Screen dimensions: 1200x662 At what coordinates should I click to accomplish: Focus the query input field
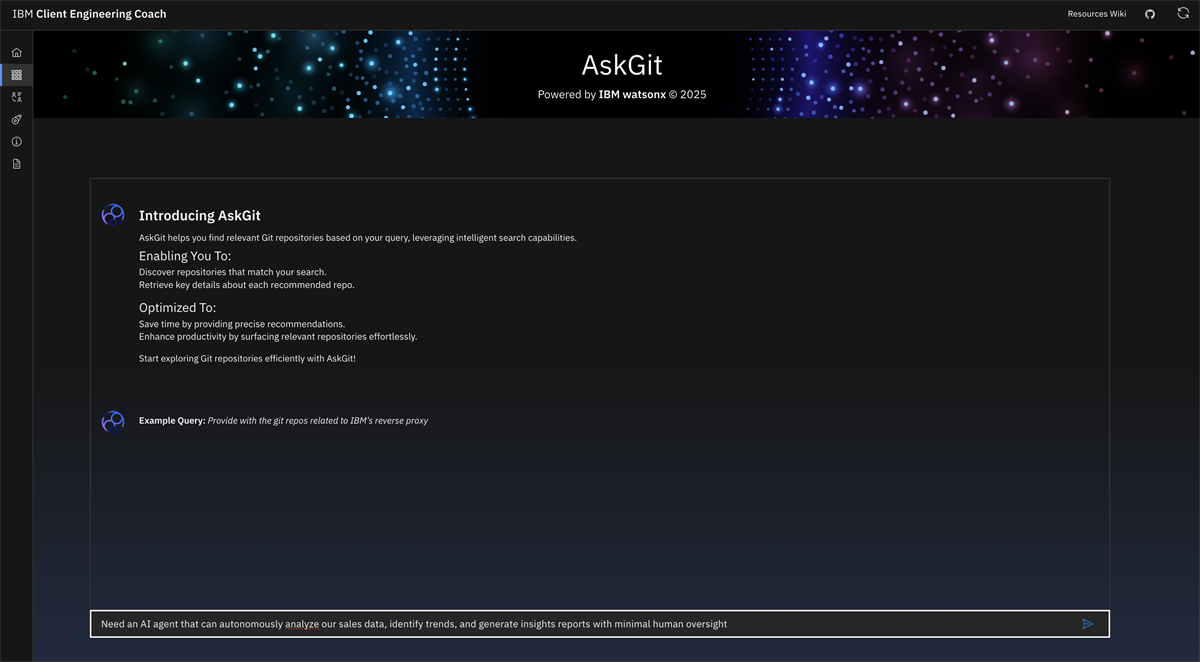click(600, 624)
